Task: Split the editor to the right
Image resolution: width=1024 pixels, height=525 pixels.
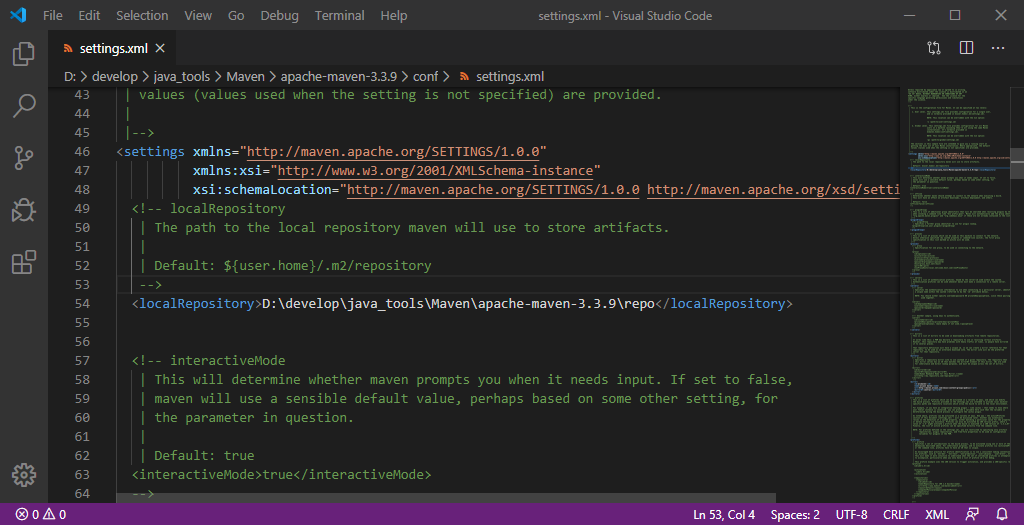Action: [966, 48]
